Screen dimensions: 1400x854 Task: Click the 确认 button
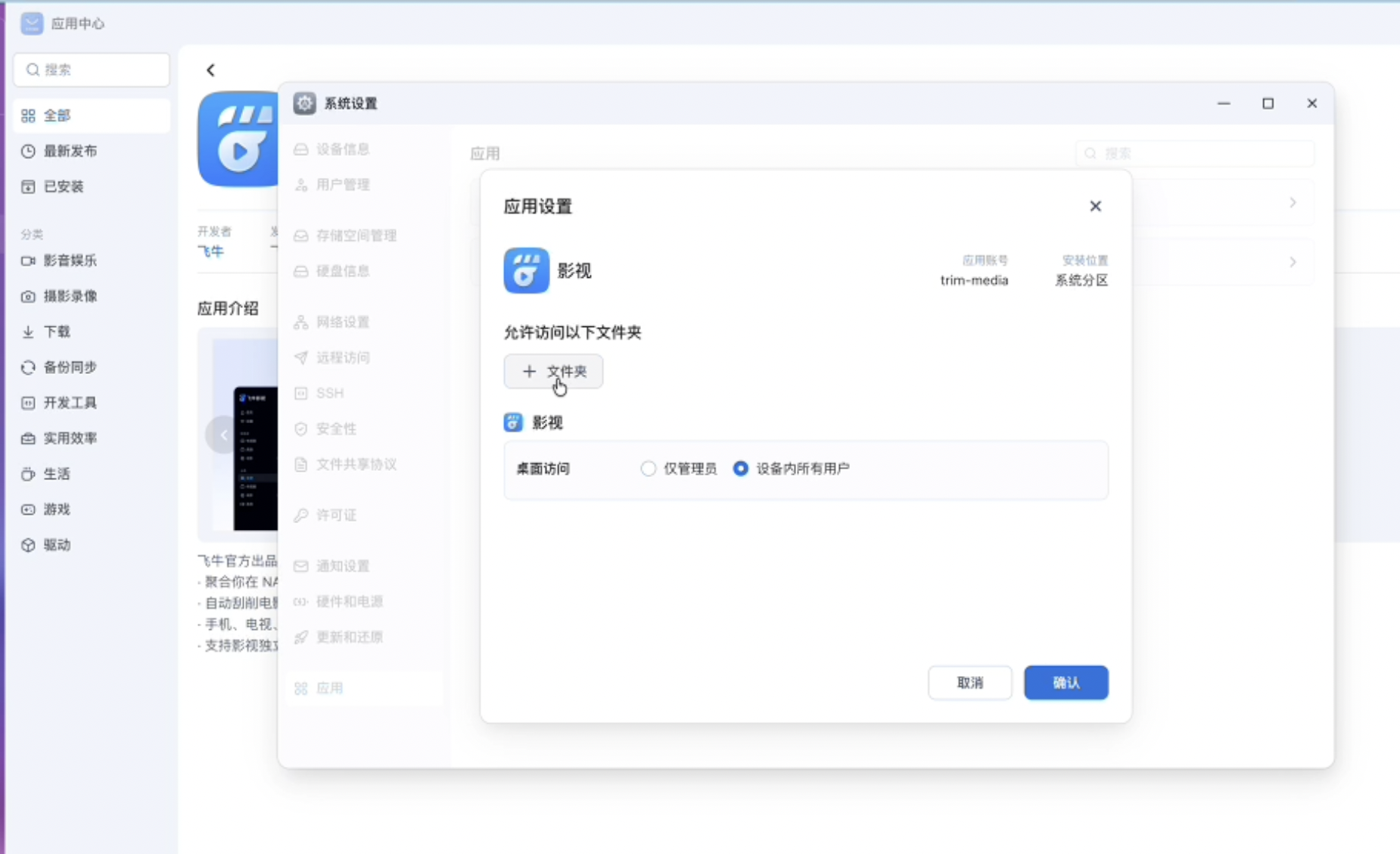tap(1066, 683)
